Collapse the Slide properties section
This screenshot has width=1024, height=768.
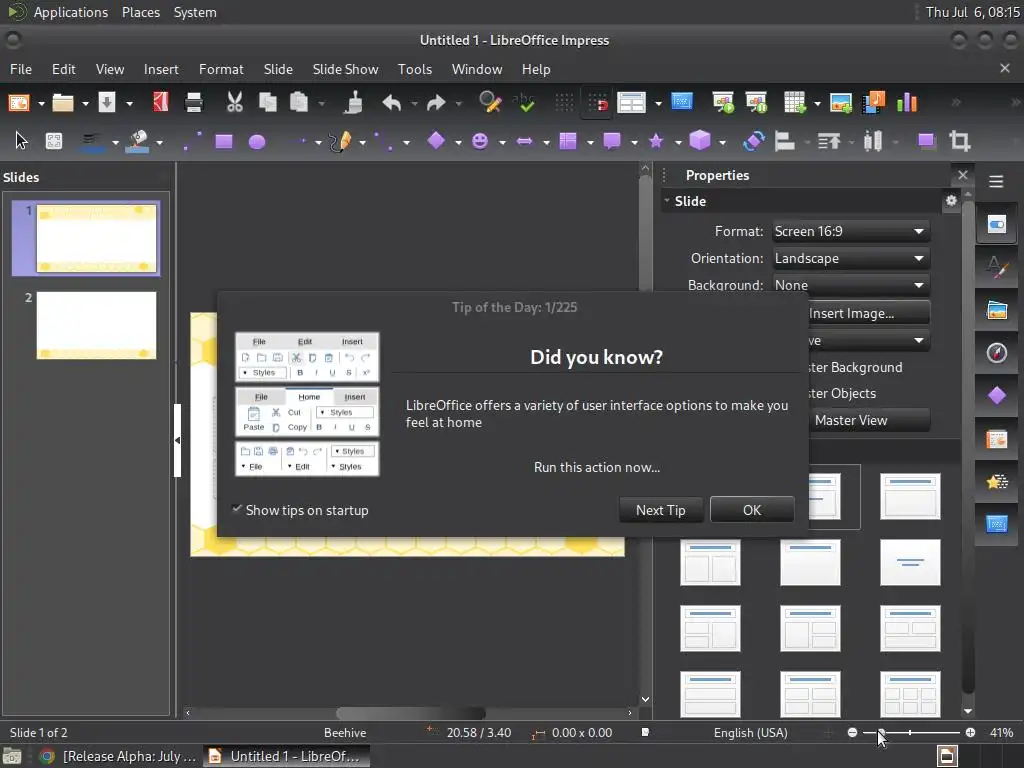pyautogui.click(x=667, y=200)
